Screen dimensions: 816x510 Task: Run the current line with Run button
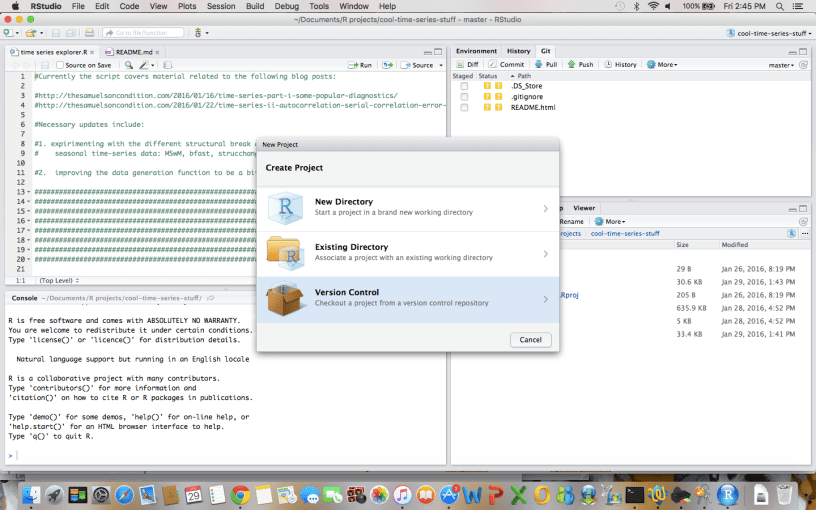click(361, 65)
